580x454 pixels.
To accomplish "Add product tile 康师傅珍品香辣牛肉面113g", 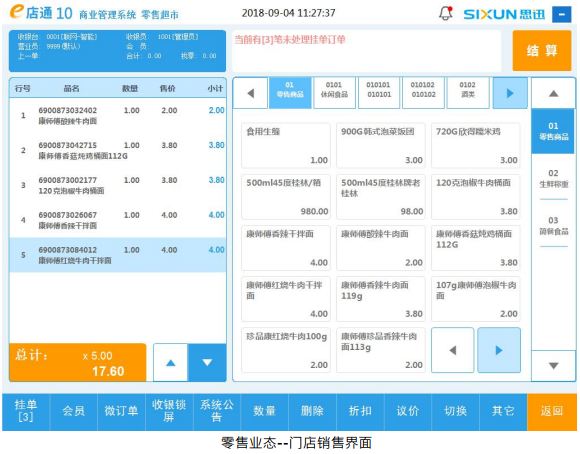I will tap(381, 350).
